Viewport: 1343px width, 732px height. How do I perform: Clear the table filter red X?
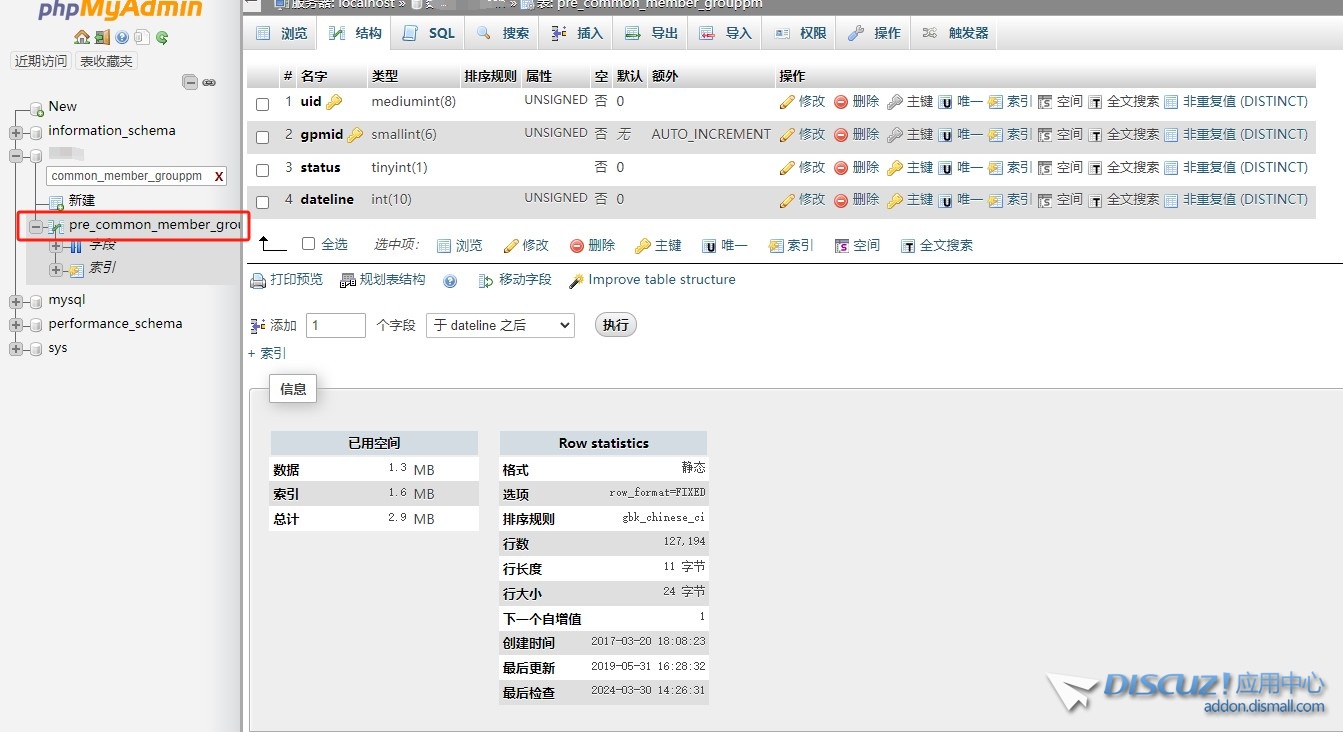pyautogui.click(x=219, y=176)
